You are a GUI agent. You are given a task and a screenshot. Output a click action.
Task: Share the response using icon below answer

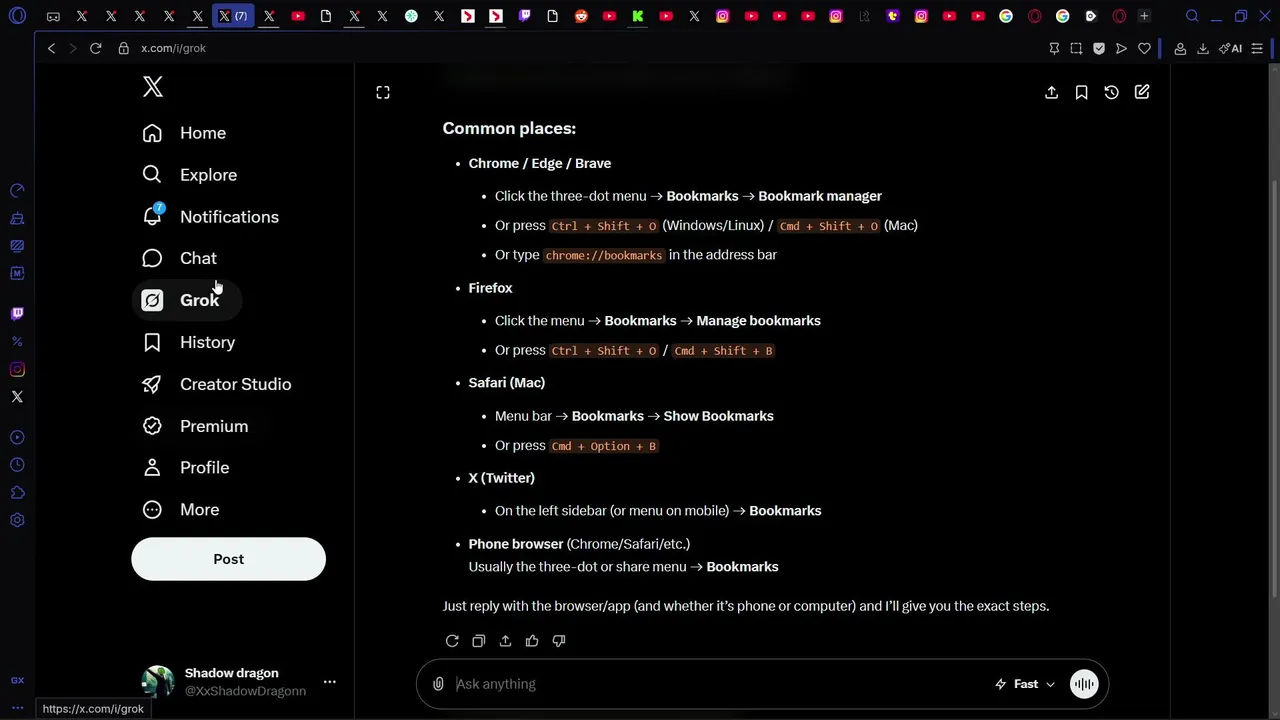[505, 641]
